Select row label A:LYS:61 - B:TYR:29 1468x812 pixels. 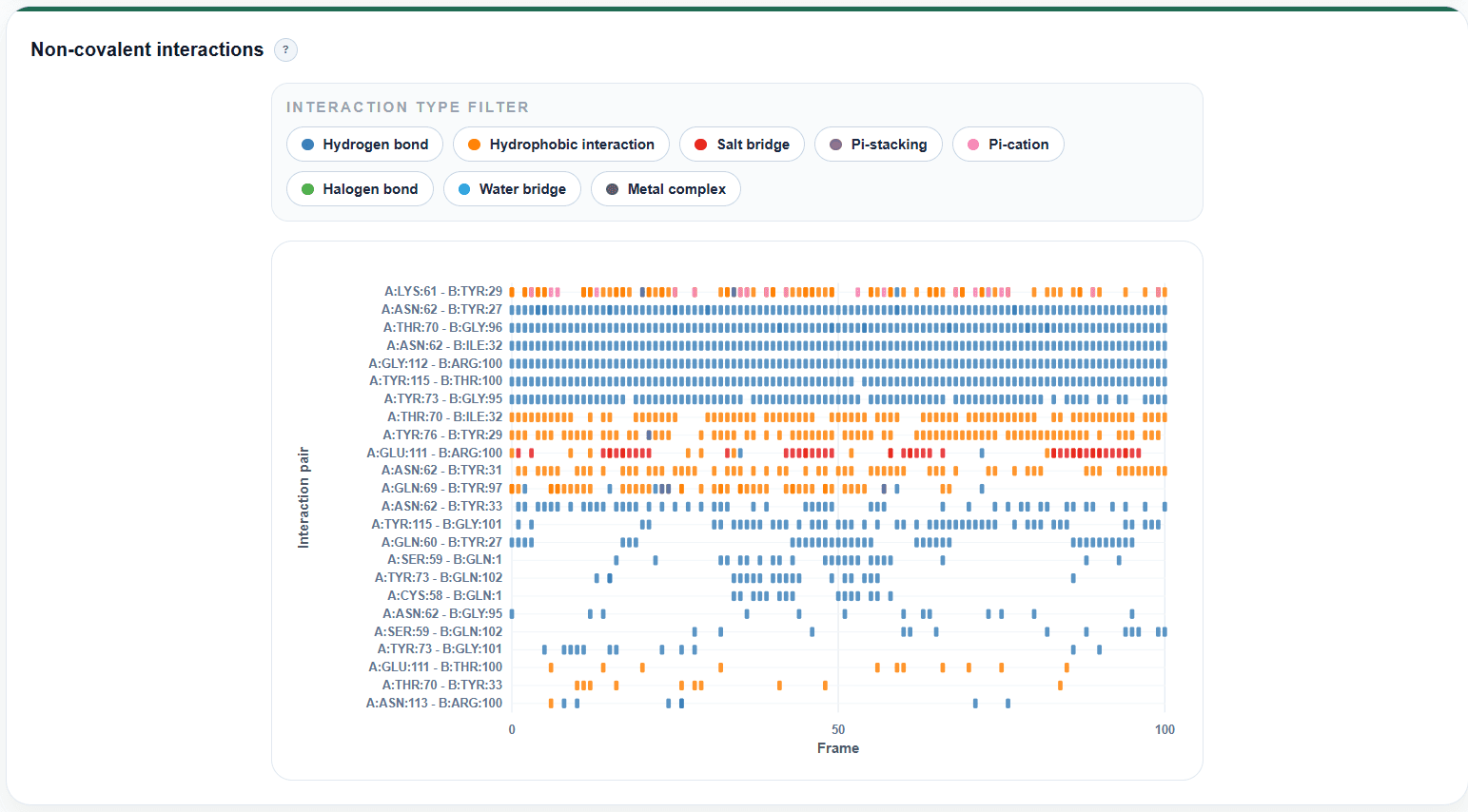coord(443,292)
